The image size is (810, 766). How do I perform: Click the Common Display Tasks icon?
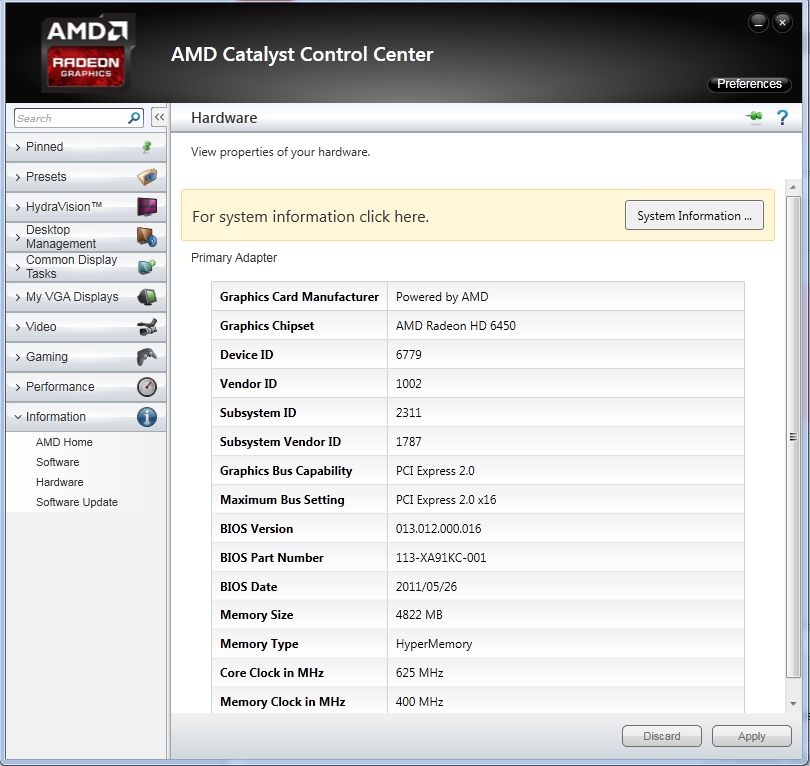pos(147,267)
